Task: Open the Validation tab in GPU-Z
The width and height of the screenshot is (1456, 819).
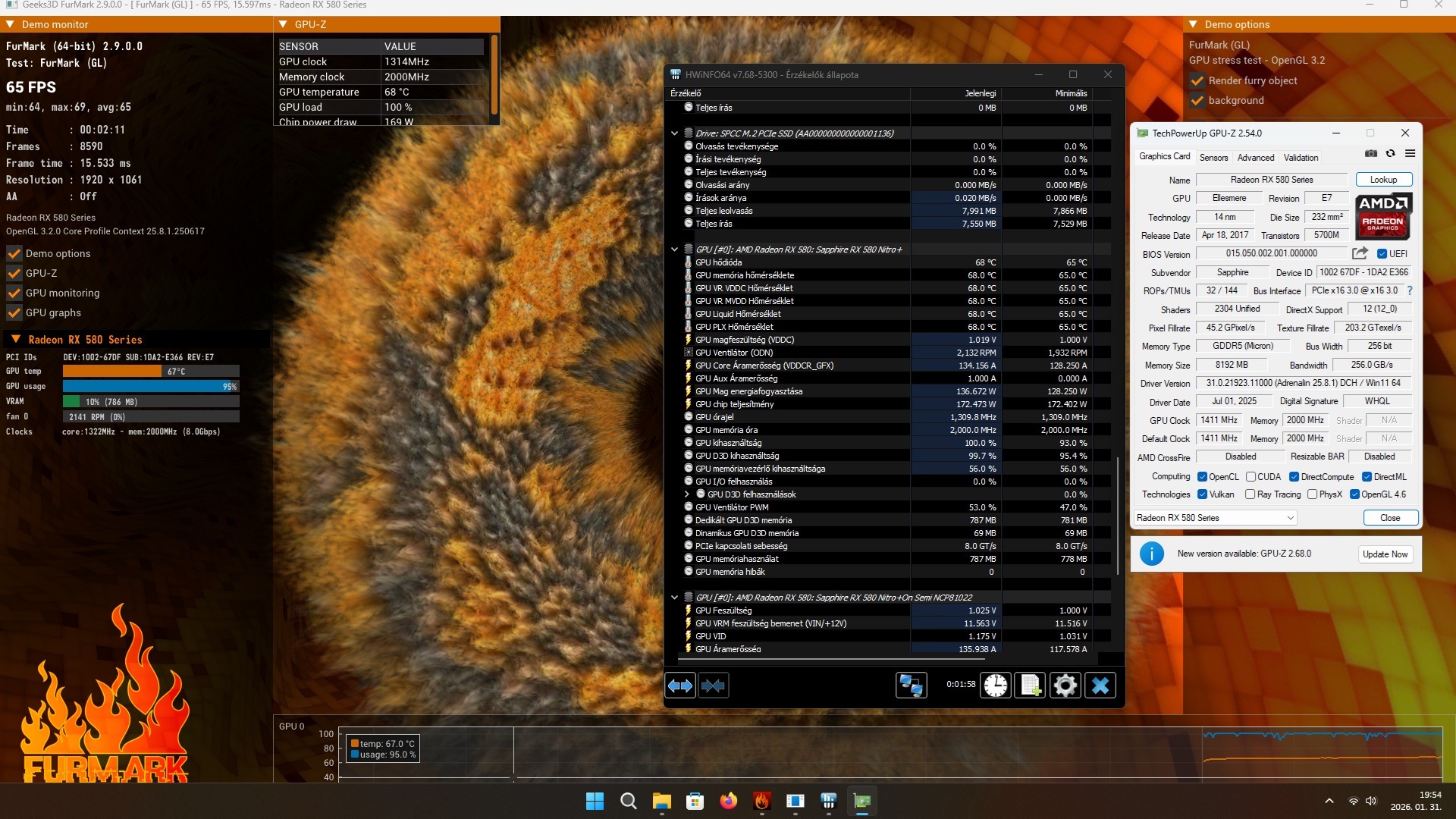Action: click(x=1301, y=158)
